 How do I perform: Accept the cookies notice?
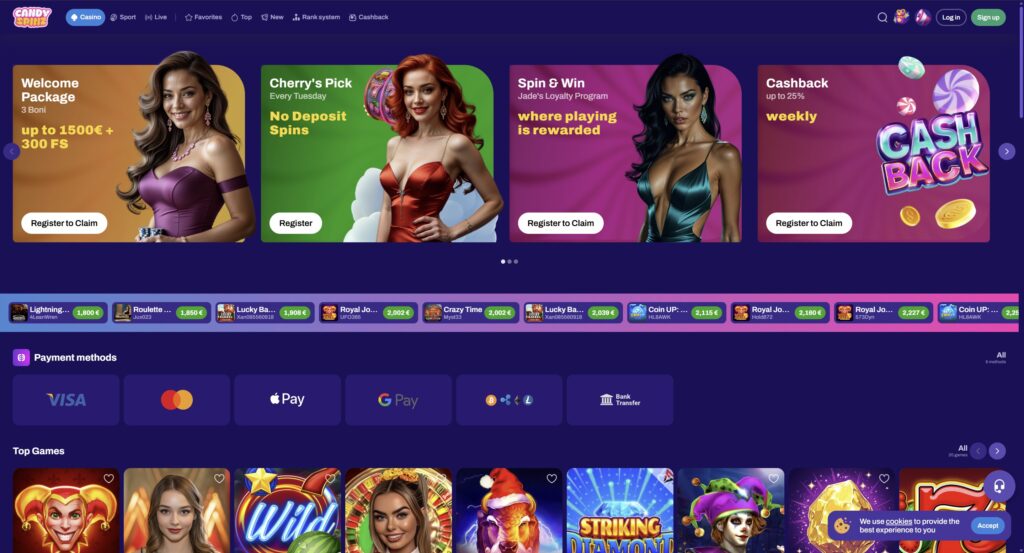[x=987, y=526]
